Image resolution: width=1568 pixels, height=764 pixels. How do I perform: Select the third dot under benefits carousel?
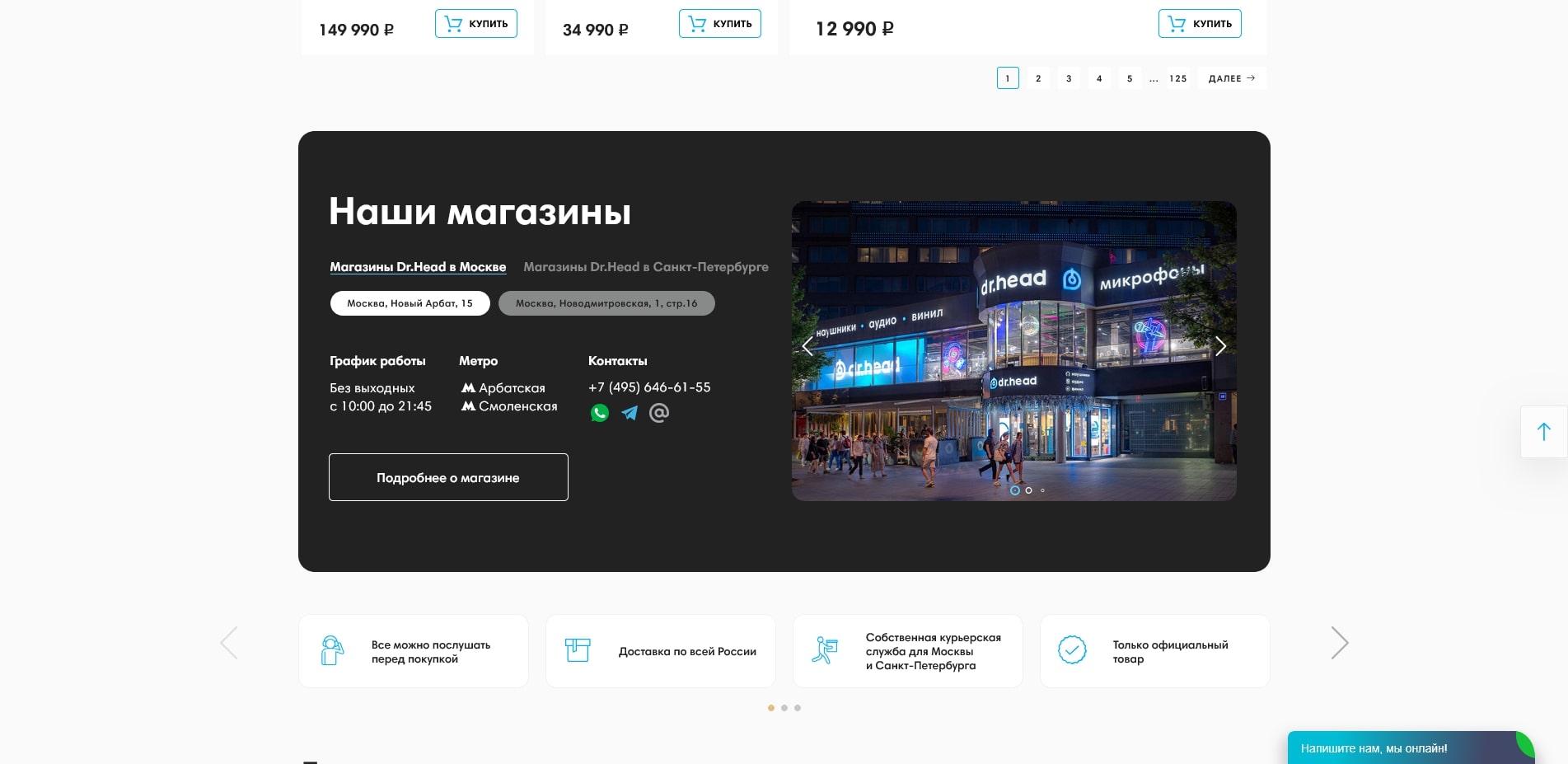(x=798, y=708)
